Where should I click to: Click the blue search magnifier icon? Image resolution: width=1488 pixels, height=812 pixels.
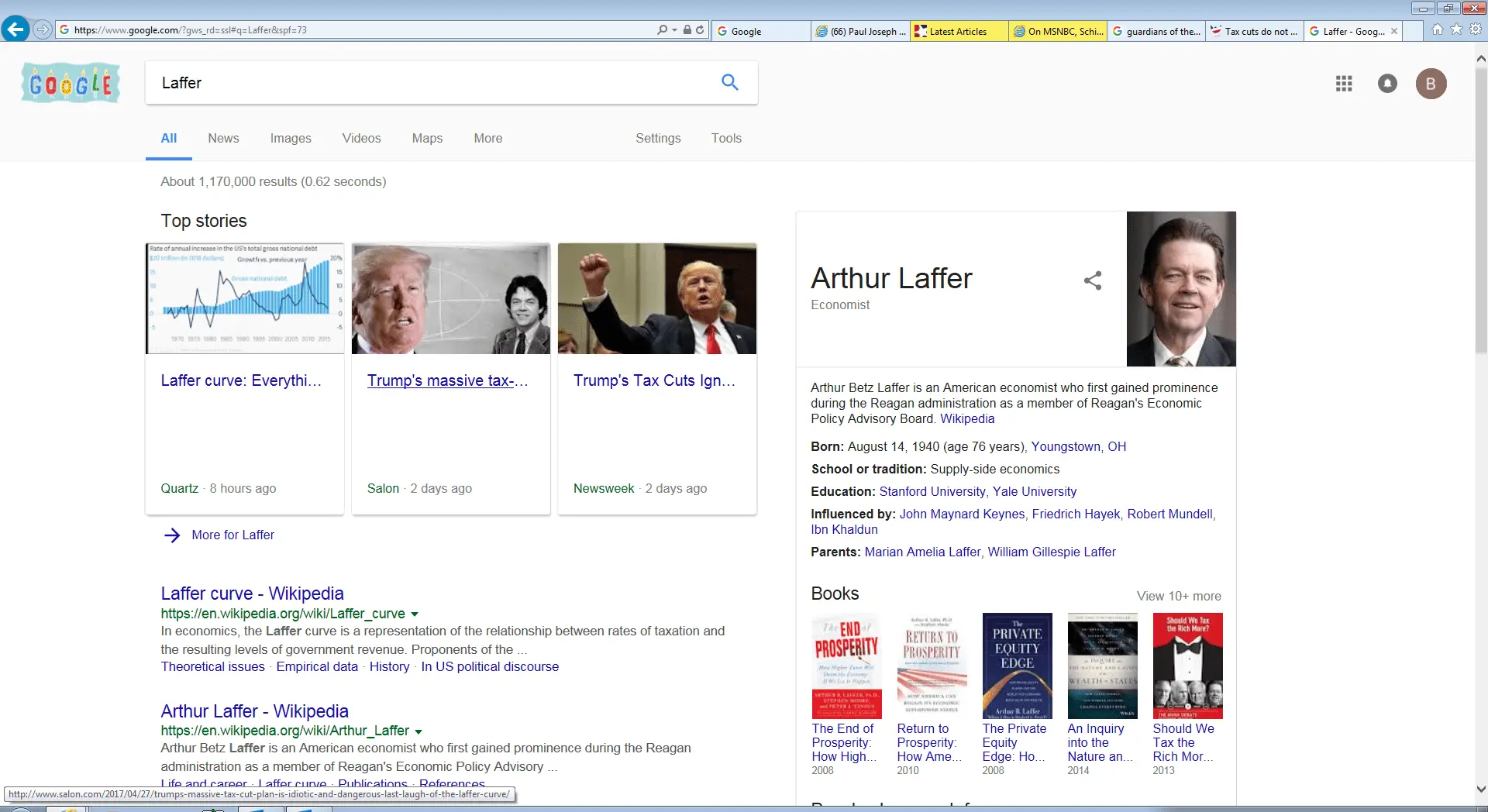[x=729, y=82]
